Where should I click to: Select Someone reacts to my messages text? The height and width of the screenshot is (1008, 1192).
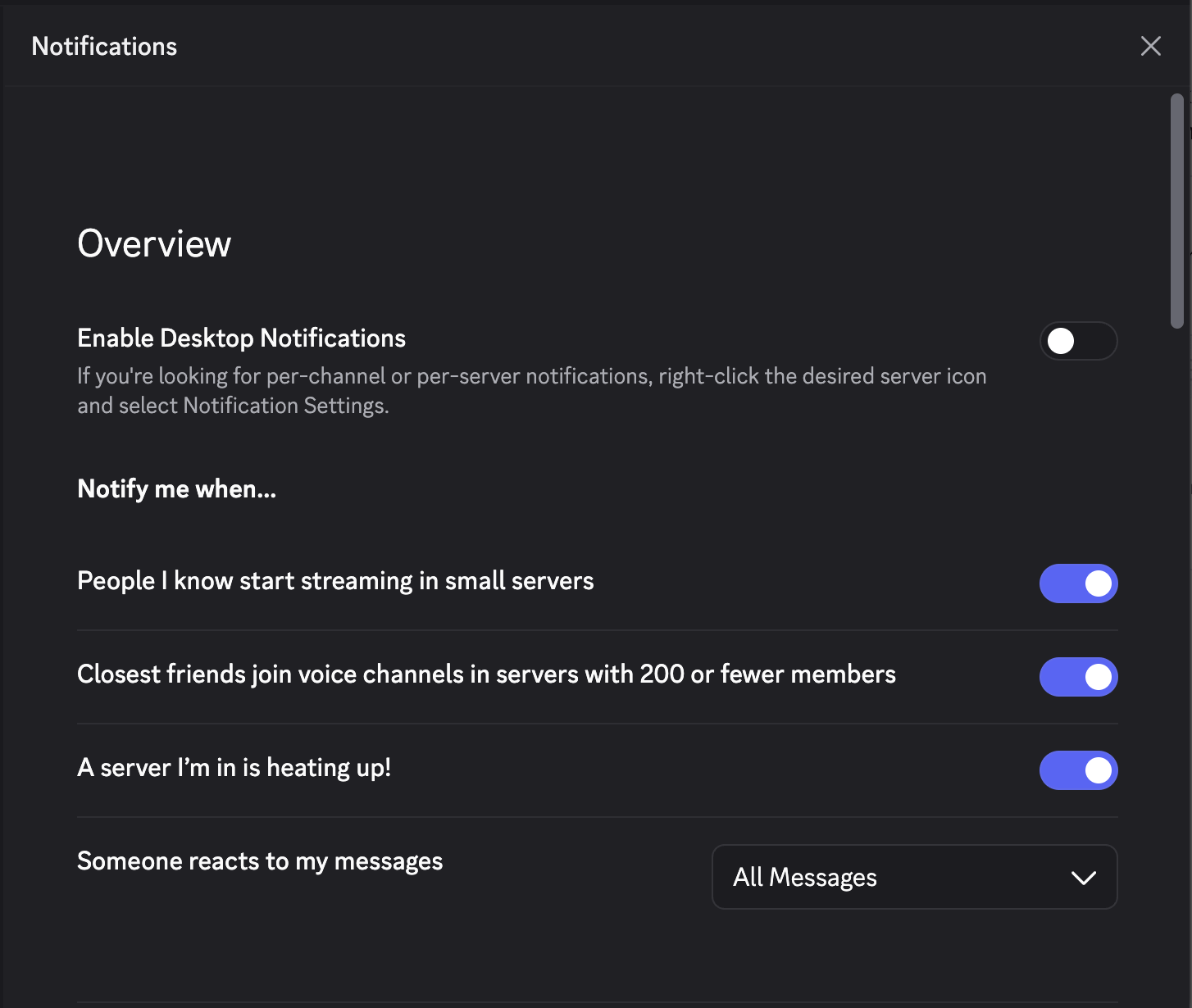point(260,860)
